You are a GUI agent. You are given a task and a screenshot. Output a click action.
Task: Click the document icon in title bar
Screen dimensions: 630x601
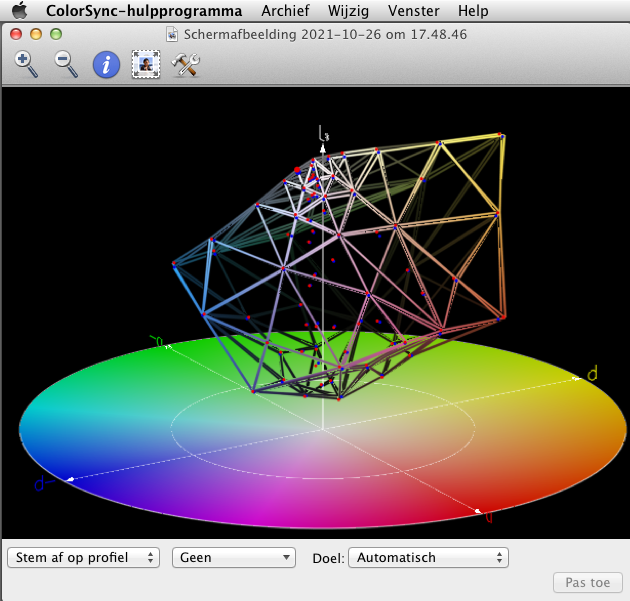174,34
